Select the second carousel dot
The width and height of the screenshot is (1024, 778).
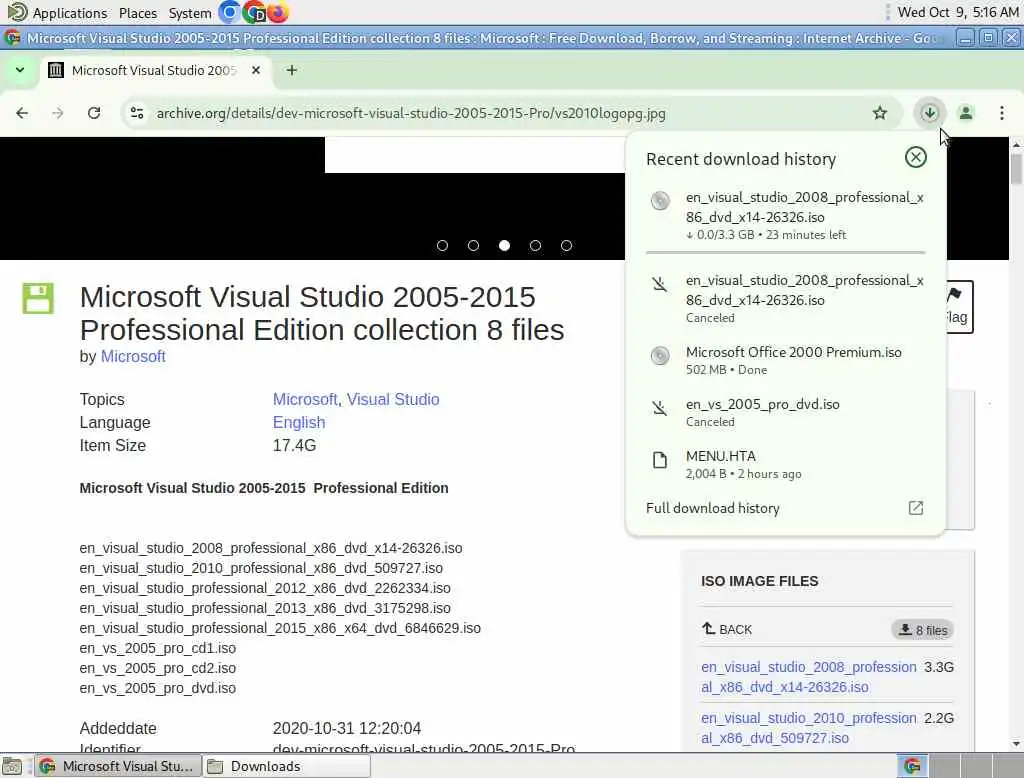[473, 246]
